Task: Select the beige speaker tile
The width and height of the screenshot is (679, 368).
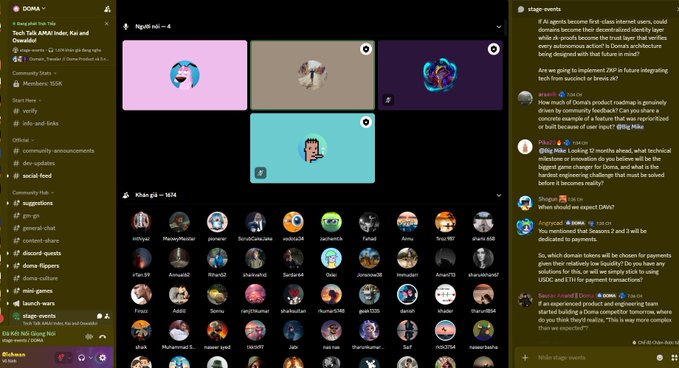Action: pos(312,75)
